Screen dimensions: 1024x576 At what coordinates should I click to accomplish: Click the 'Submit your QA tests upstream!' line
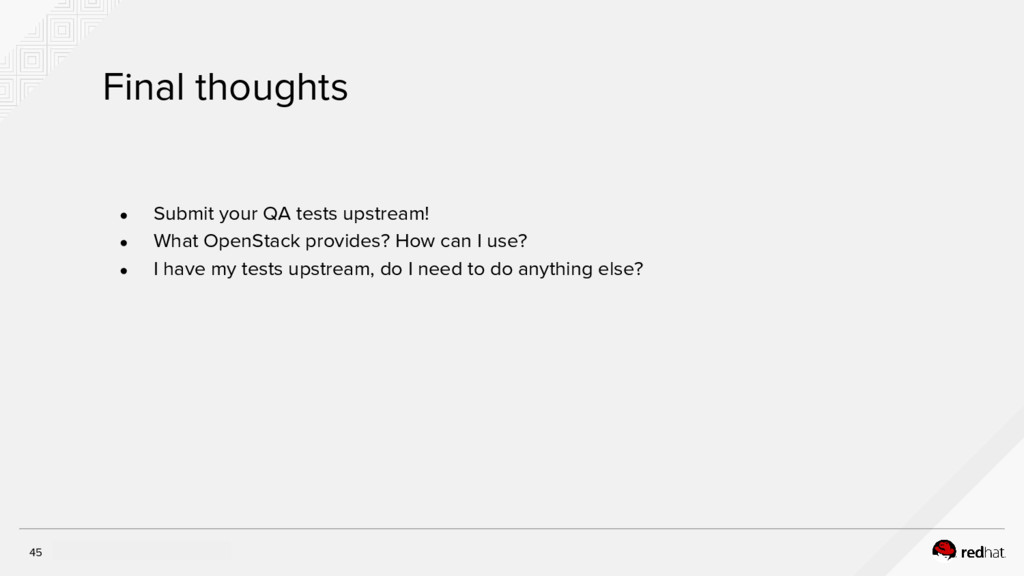click(291, 214)
